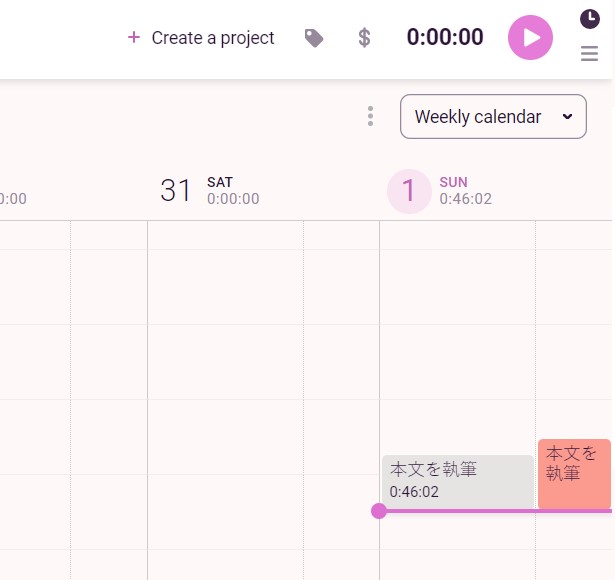
Task: Open the Weekly calendar view dropdown
Action: click(x=484, y=117)
